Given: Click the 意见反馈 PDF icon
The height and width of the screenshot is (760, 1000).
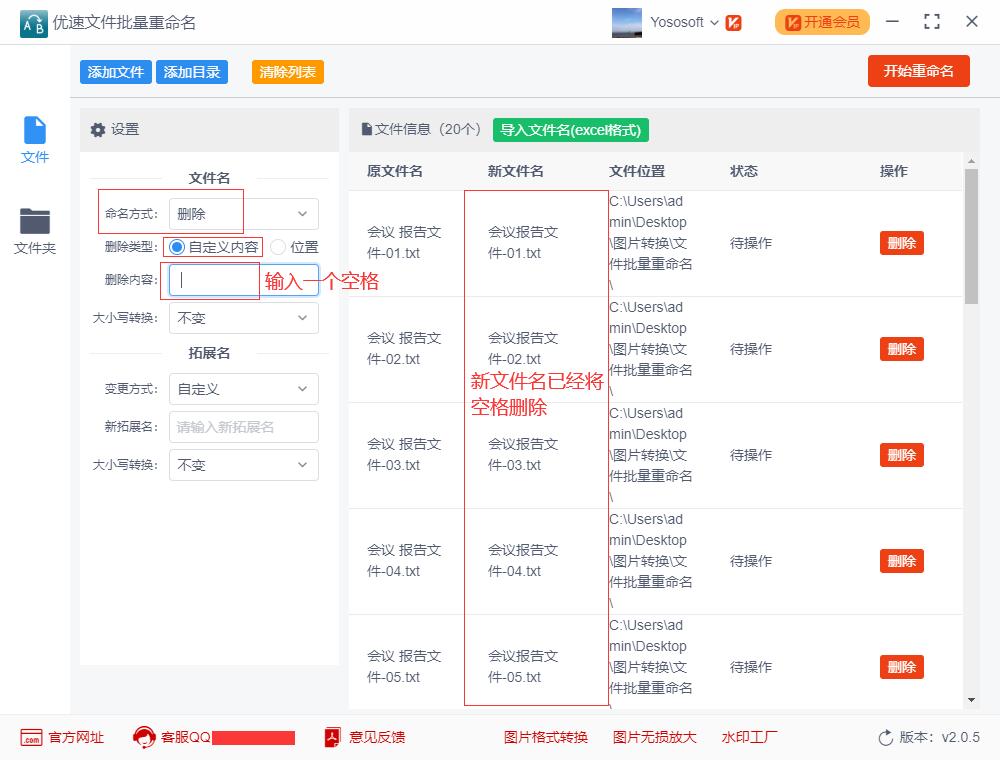Looking at the screenshot, I should pos(332,738).
